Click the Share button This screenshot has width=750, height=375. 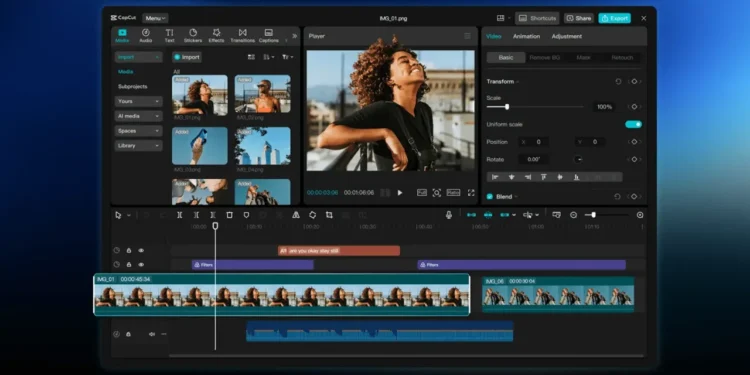pos(579,18)
